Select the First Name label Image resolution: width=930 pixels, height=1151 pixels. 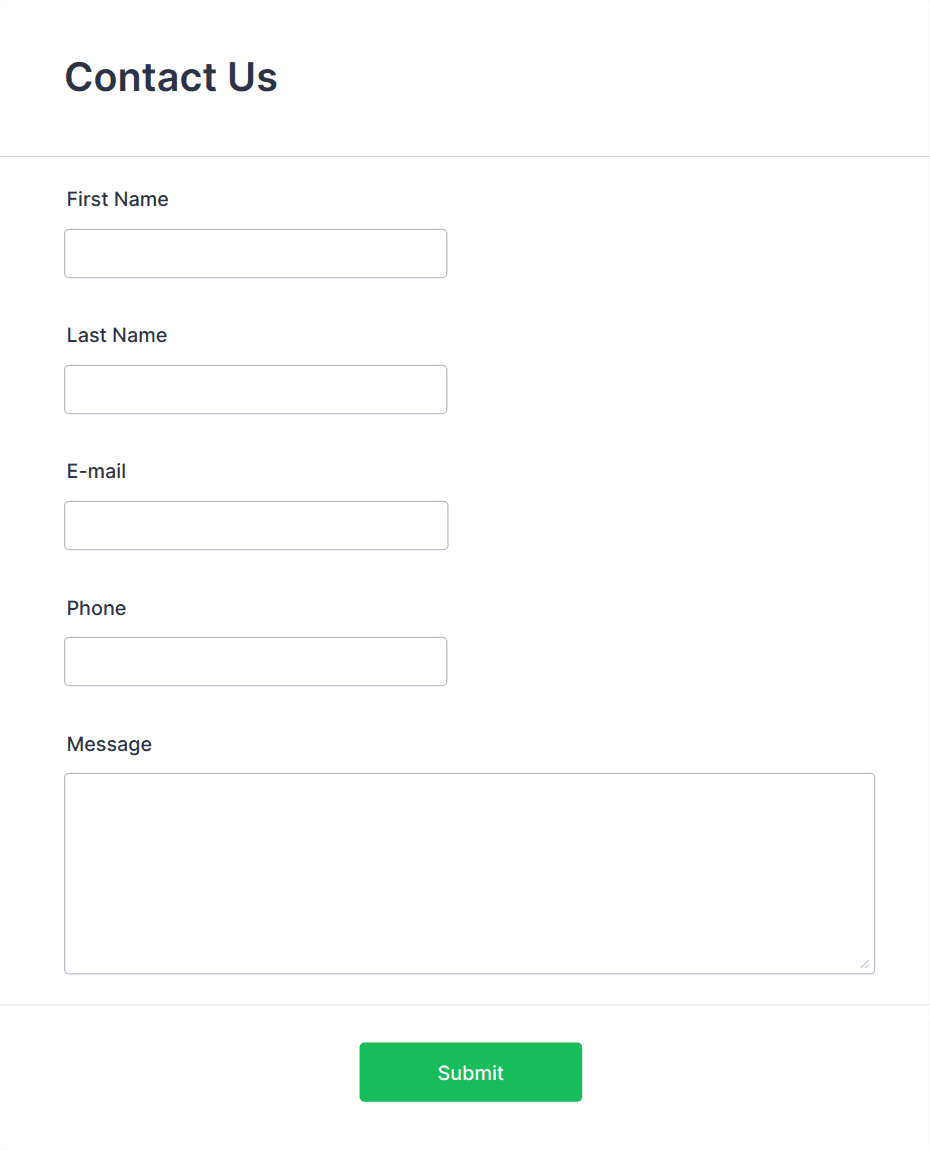click(117, 199)
